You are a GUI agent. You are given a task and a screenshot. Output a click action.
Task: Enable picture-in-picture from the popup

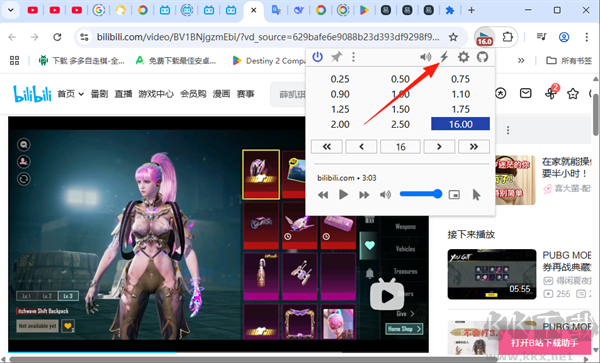454,195
